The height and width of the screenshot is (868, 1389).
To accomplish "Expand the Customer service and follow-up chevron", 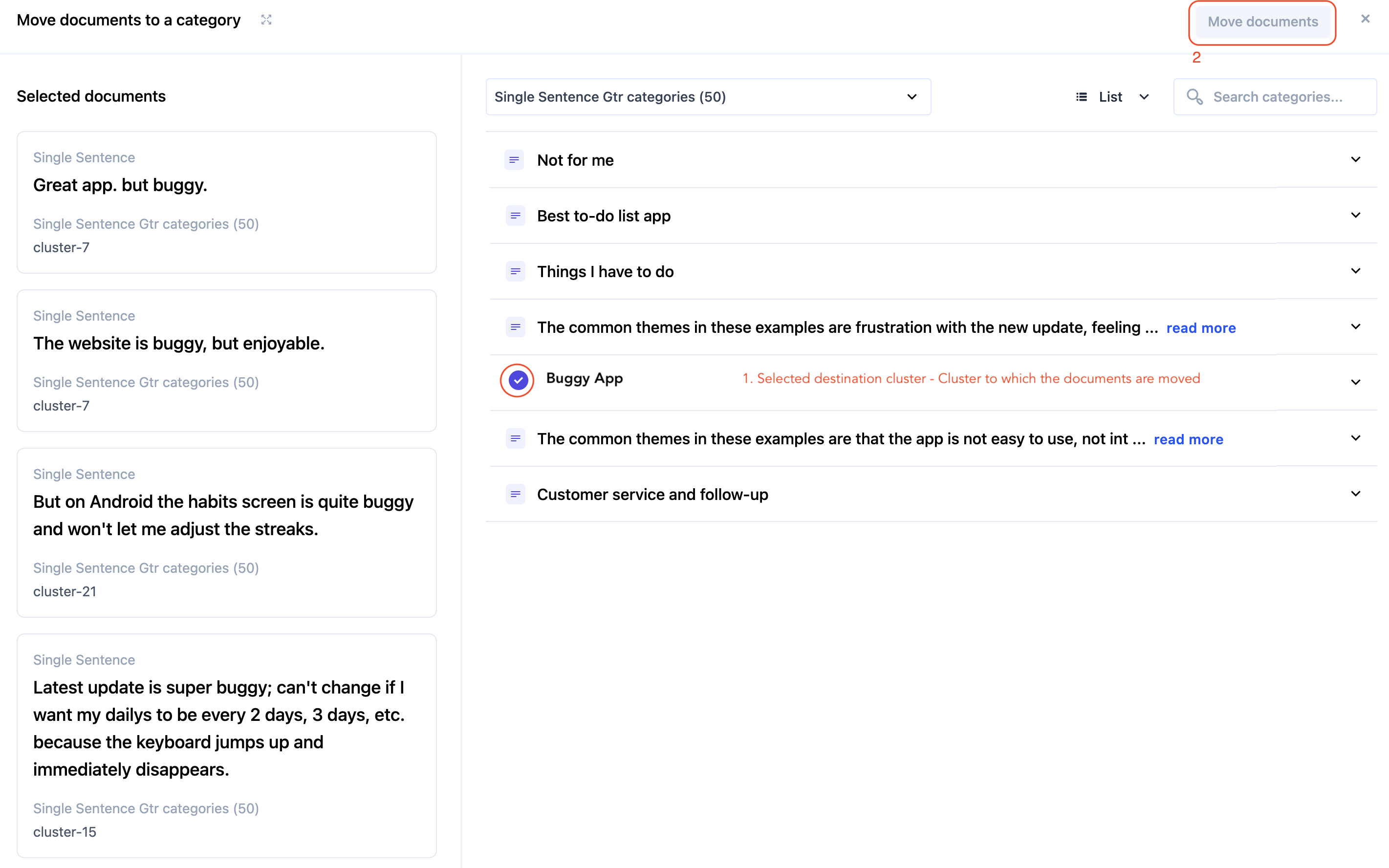I will click(x=1355, y=494).
